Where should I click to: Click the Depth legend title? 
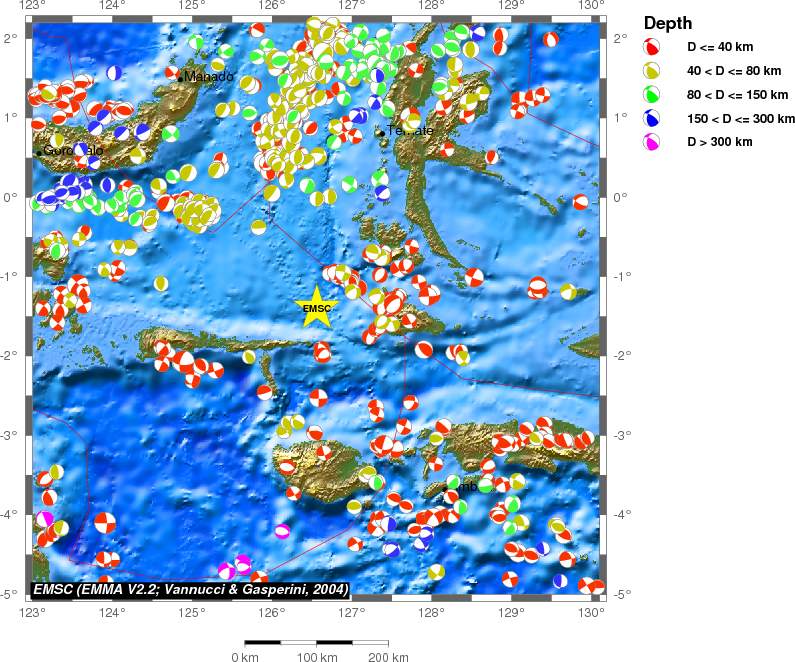click(x=667, y=23)
